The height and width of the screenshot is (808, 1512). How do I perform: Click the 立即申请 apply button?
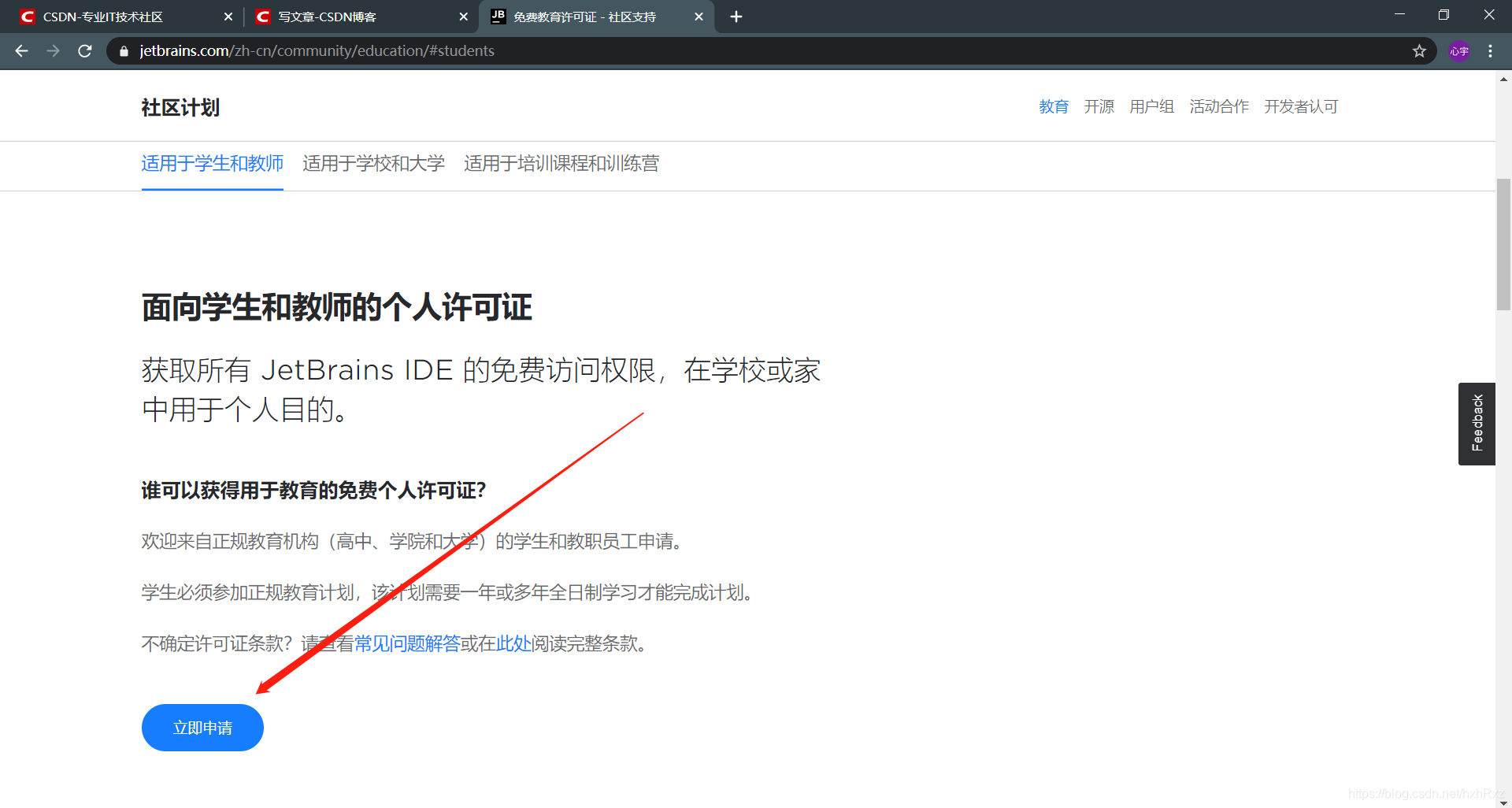(x=202, y=728)
